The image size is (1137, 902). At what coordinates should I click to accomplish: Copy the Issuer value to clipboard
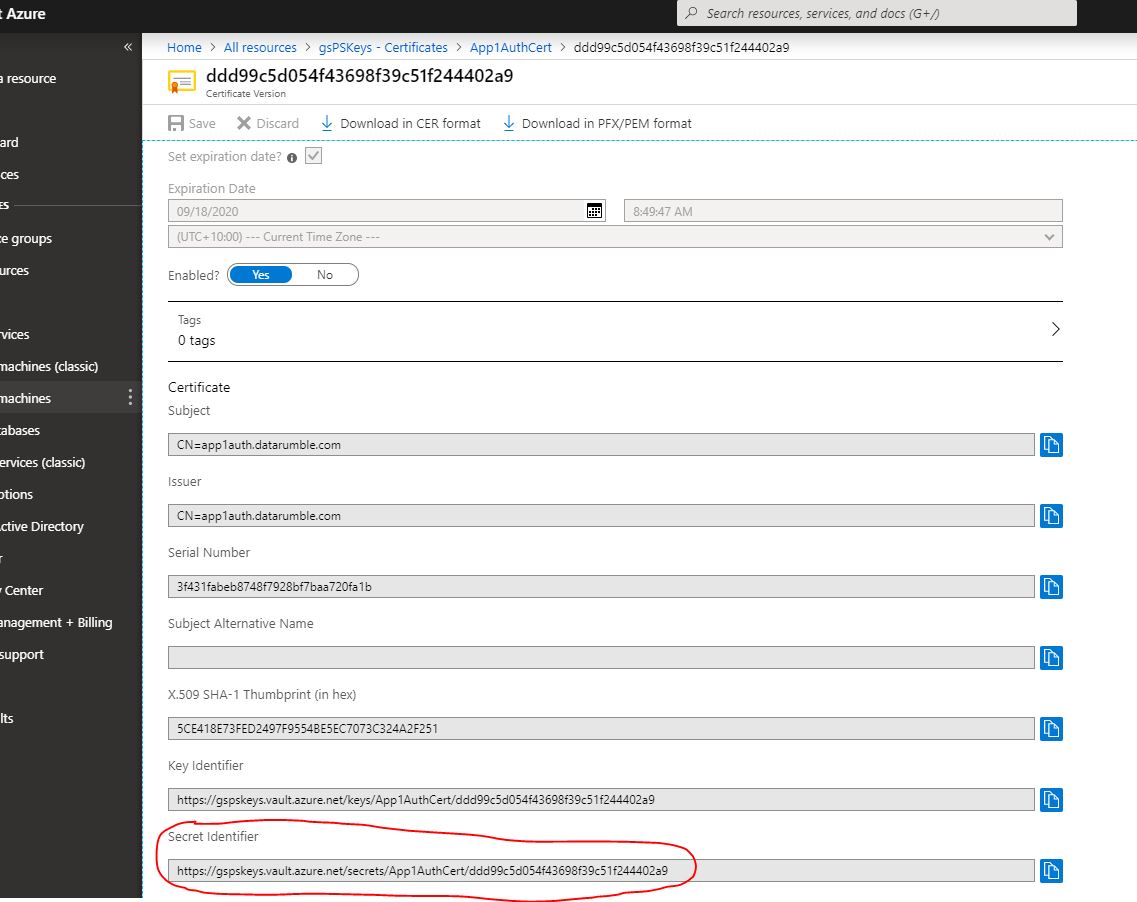(1051, 516)
